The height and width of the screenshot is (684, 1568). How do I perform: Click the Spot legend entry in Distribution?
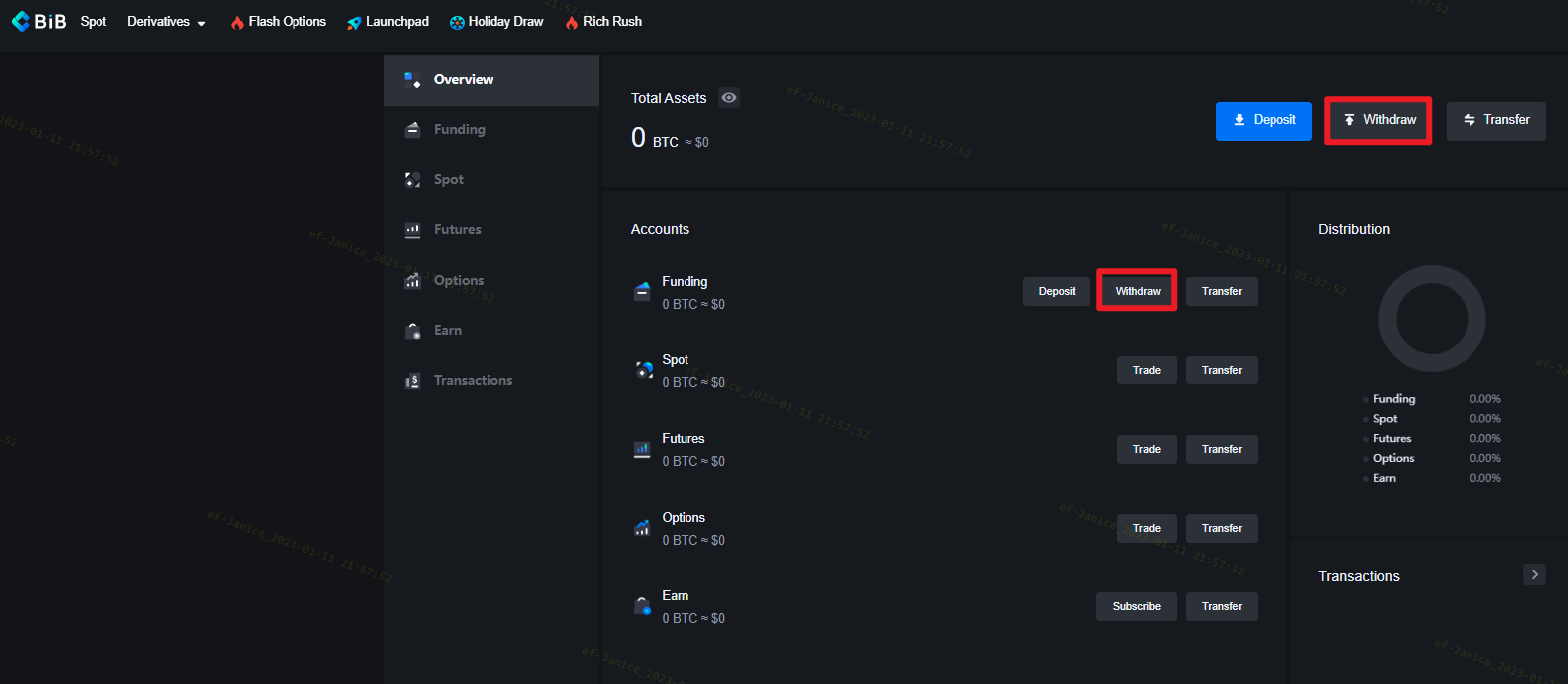coord(1433,419)
